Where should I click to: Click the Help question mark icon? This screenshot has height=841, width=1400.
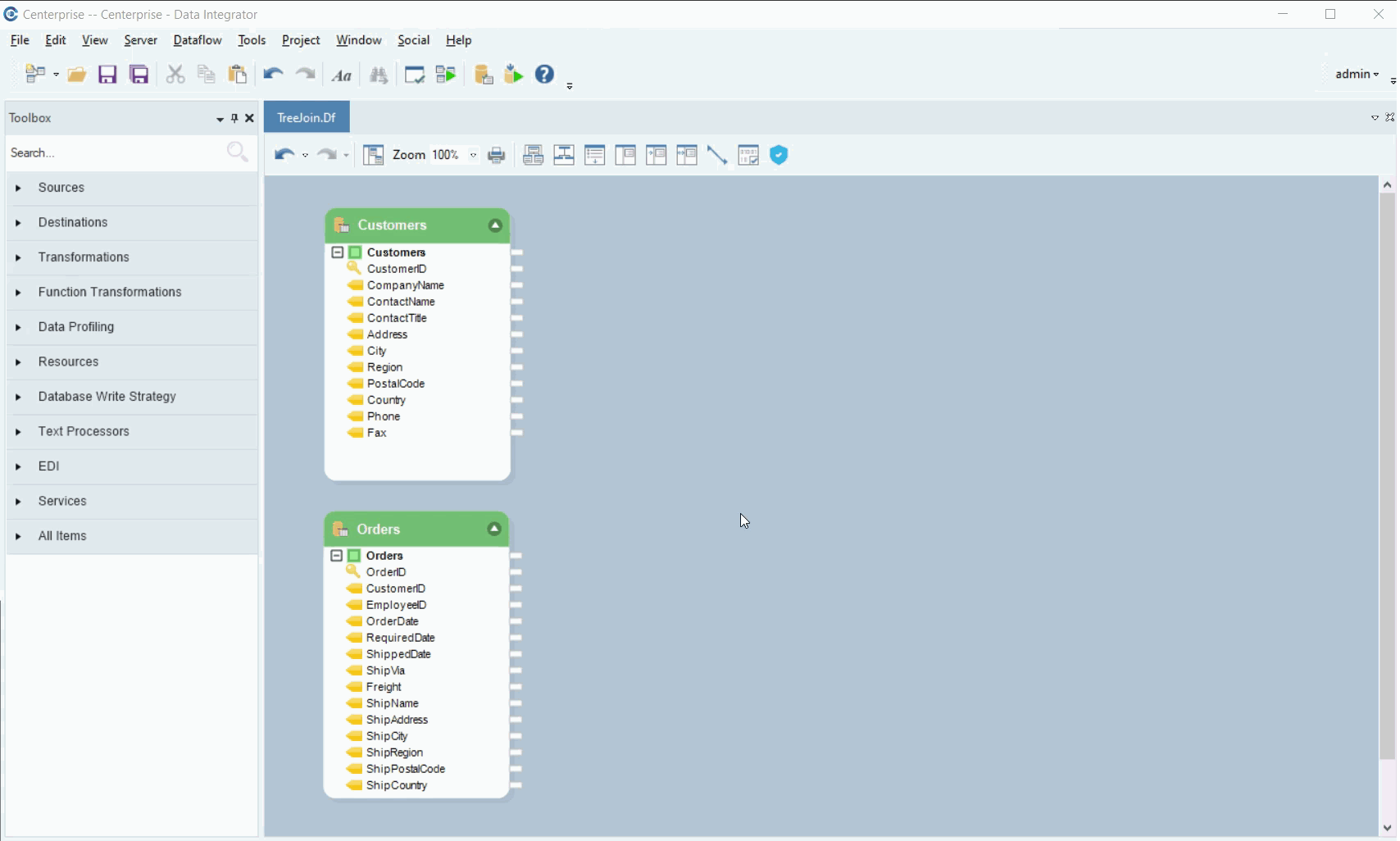click(544, 75)
